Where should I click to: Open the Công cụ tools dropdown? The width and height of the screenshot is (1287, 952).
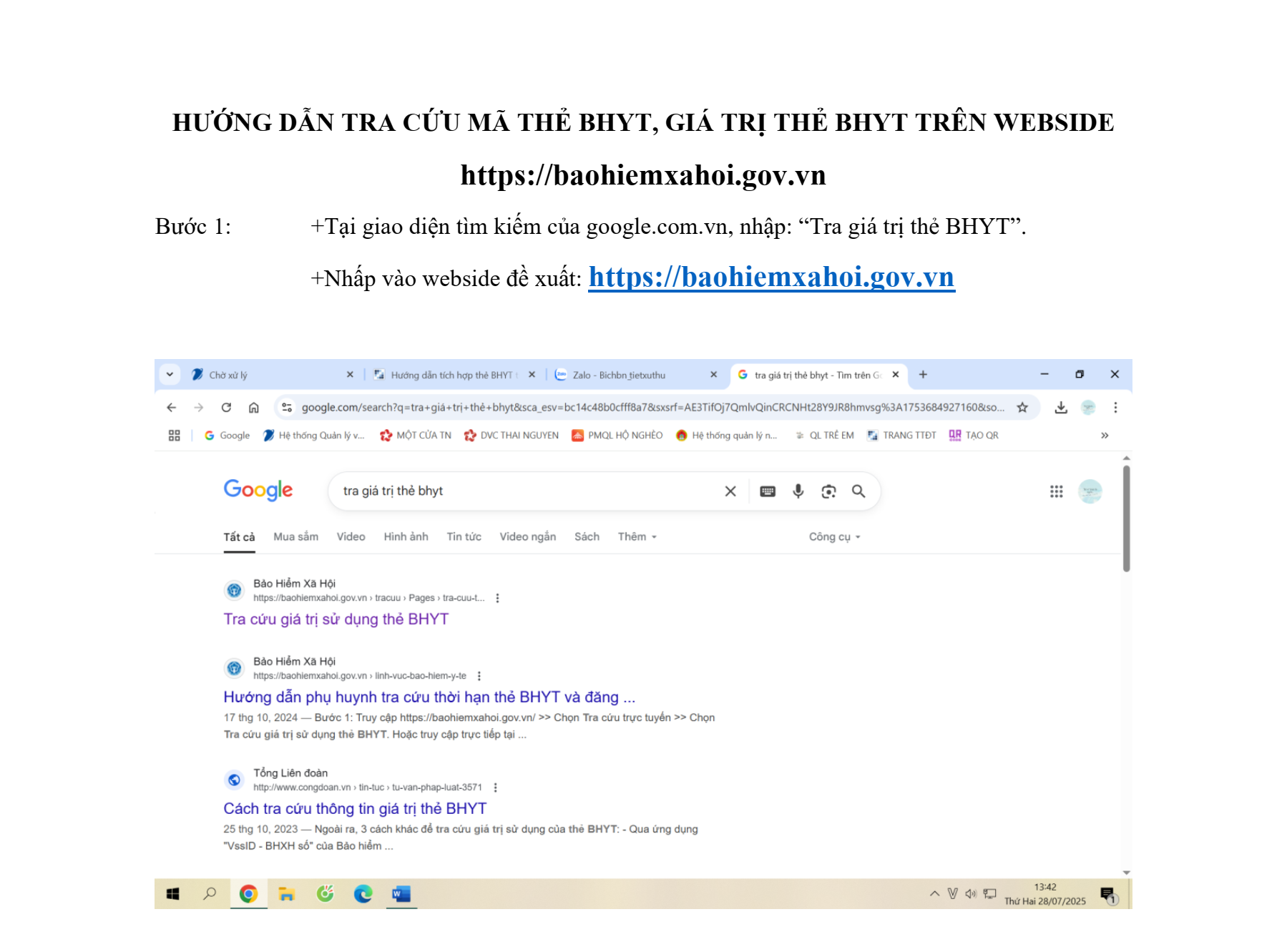pos(834,537)
